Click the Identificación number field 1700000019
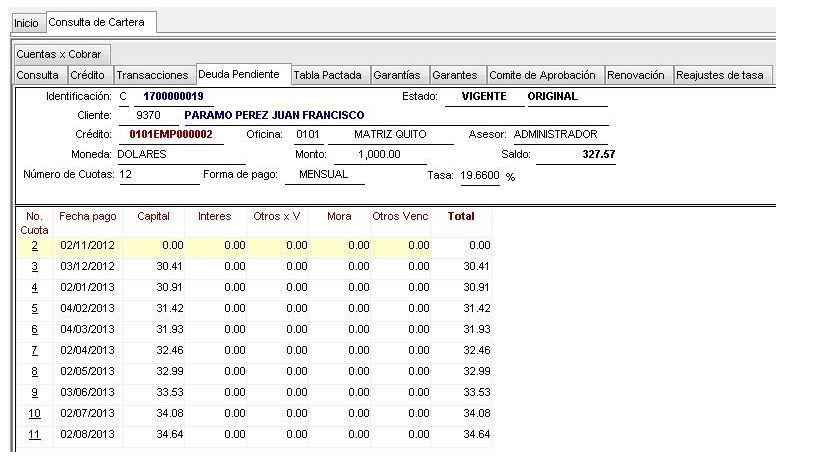Image resolution: width=820 pixels, height=464 pixels. click(173, 97)
